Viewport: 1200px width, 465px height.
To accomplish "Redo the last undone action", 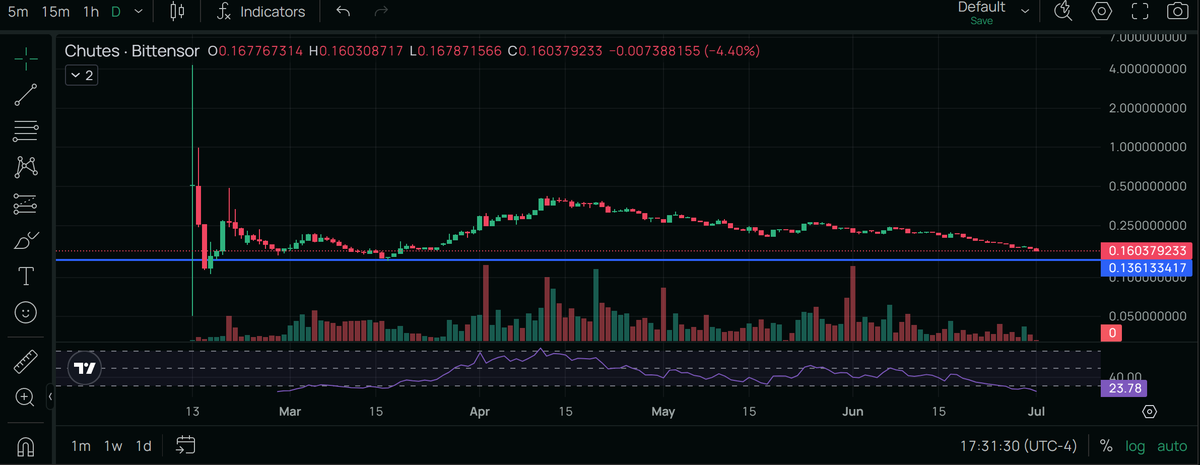I will coord(380,12).
